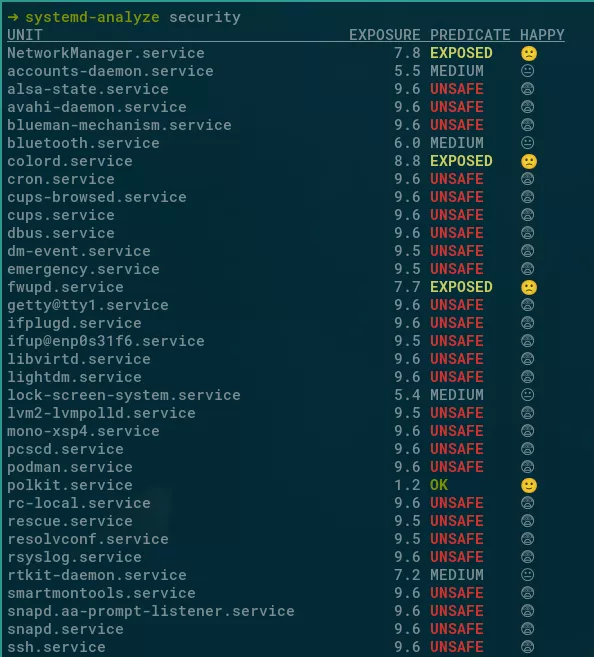The width and height of the screenshot is (594, 657).
Task: Click the HAPPY column header
Action: tap(542, 35)
